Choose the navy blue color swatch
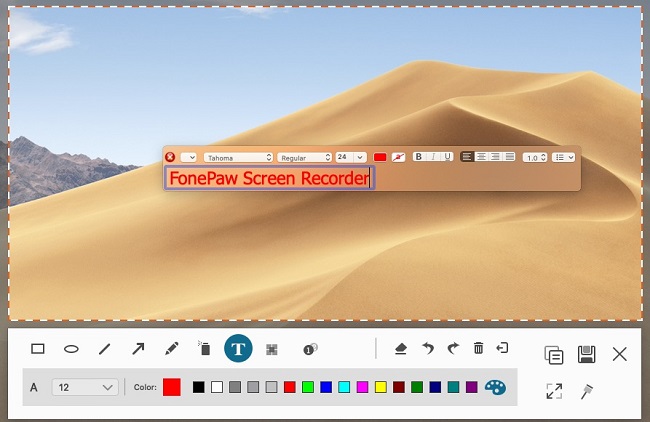650x422 pixels. (435, 387)
